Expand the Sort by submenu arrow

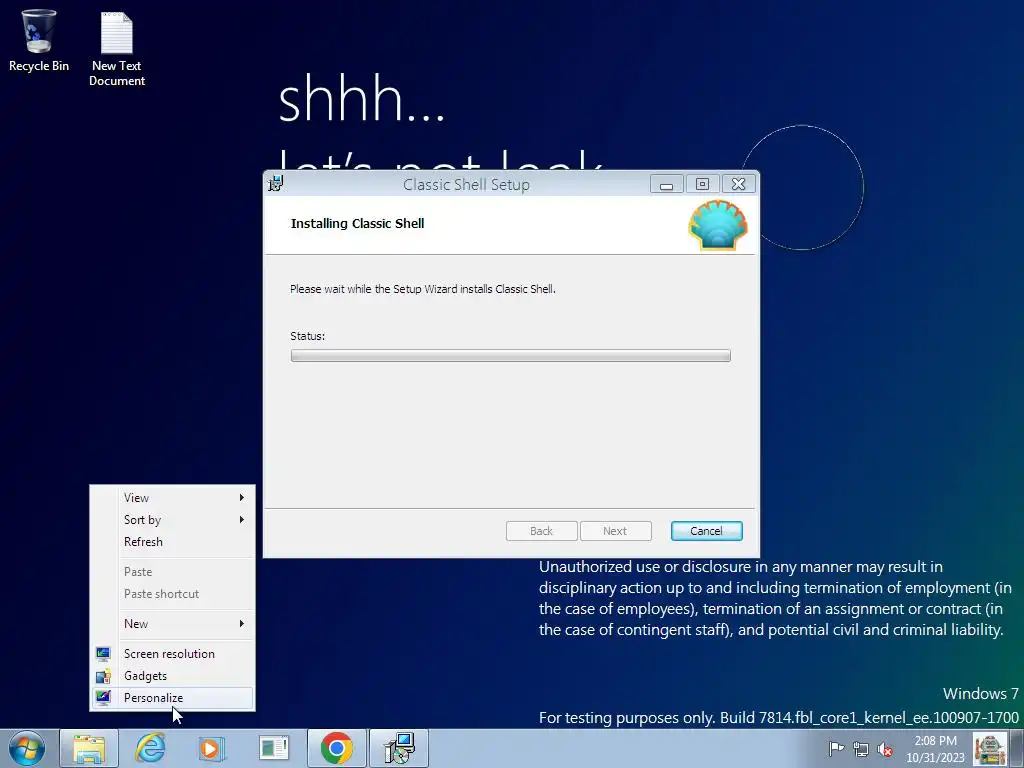pos(242,520)
